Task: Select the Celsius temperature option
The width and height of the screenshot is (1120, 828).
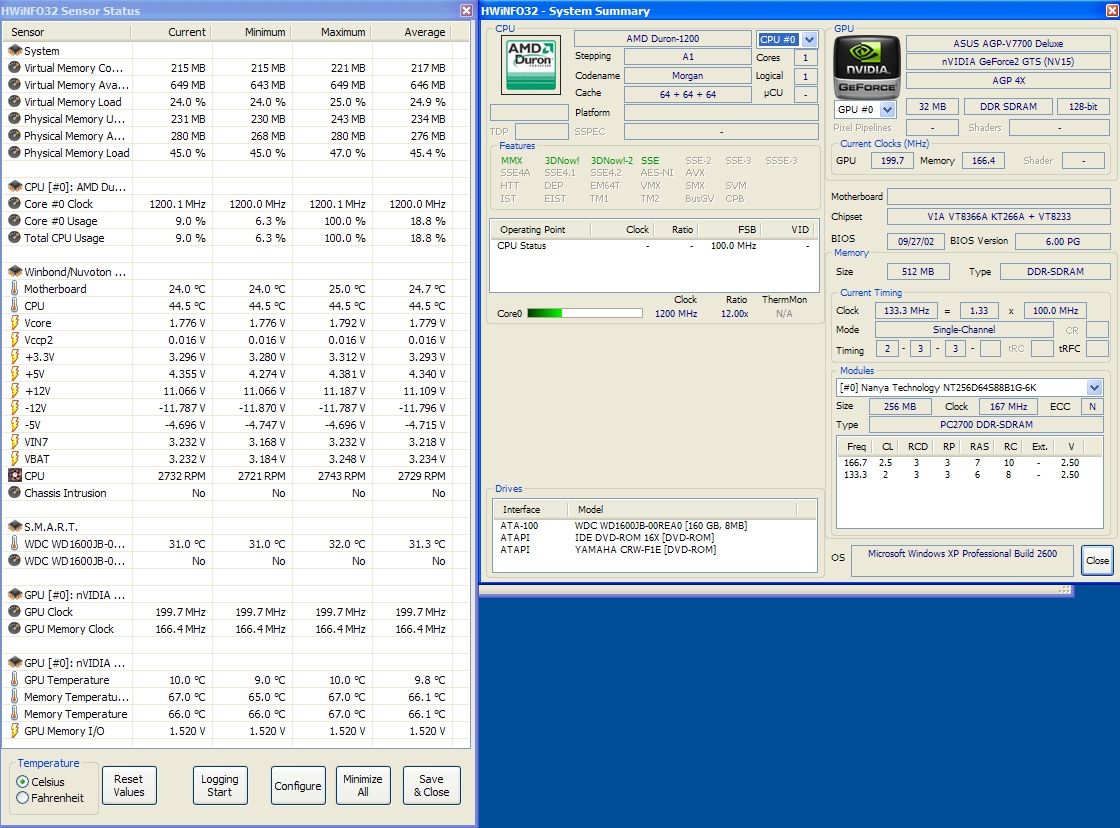Action: coord(23,782)
